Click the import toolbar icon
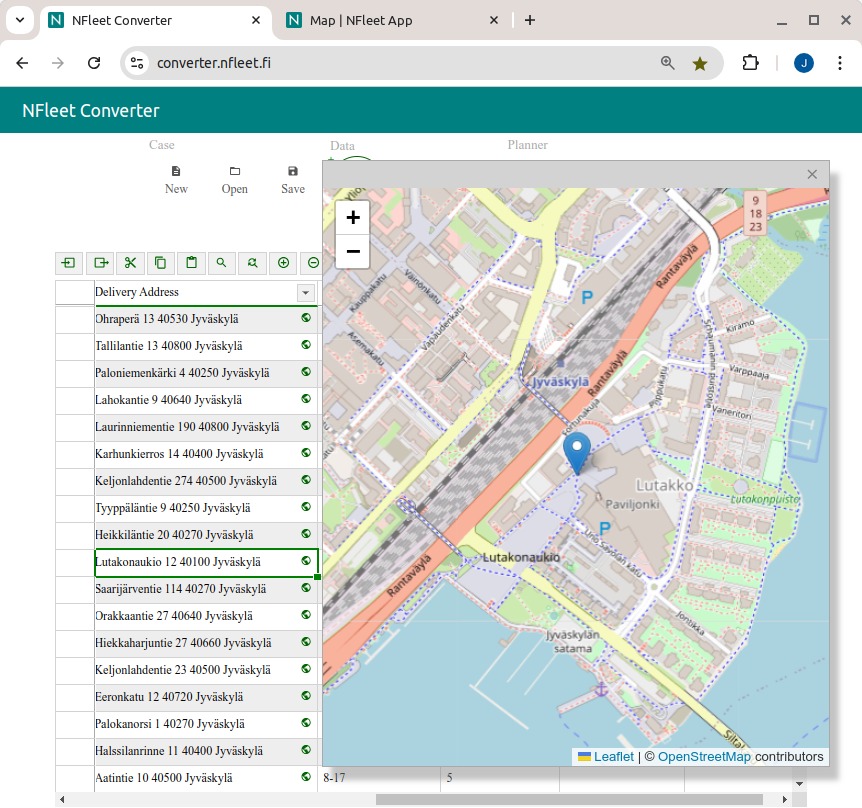The height and width of the screenshot is (808, 862). point(69,263)
